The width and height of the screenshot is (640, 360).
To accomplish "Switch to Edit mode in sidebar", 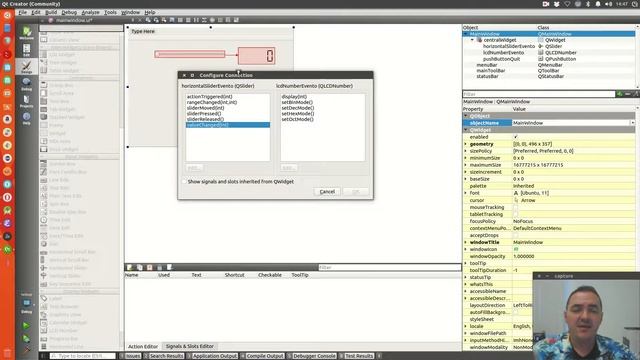I will [x=27, y=50].
